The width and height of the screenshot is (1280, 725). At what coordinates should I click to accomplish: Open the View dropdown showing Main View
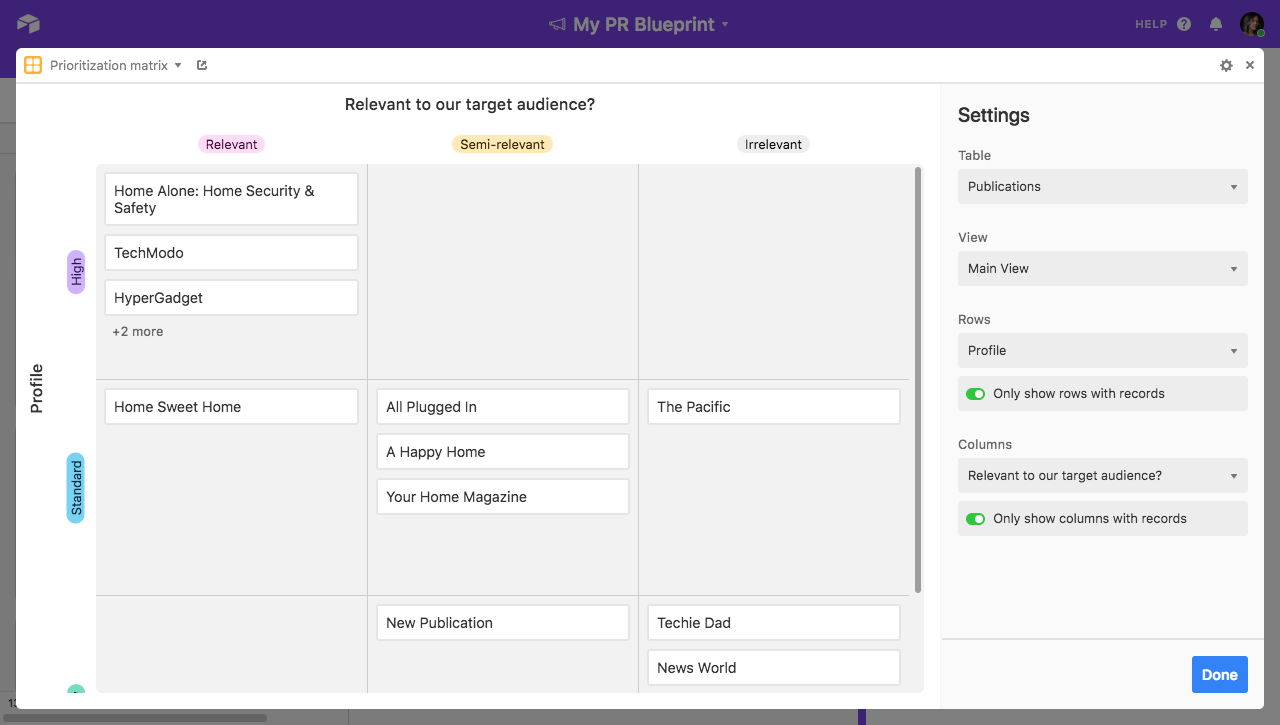tap(1103, 268)
